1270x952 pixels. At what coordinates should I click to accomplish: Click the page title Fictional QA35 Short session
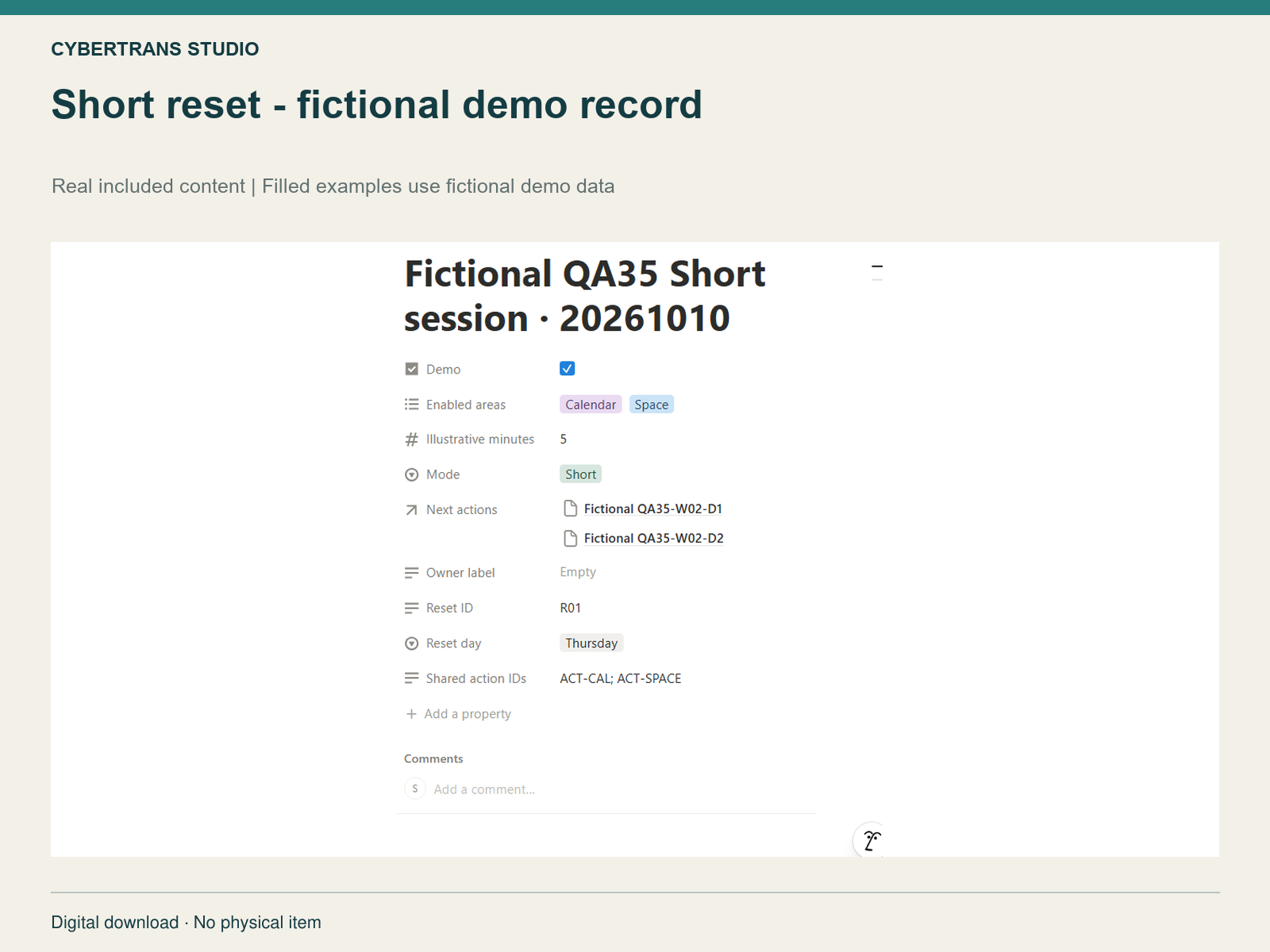[x=585, y=296]
